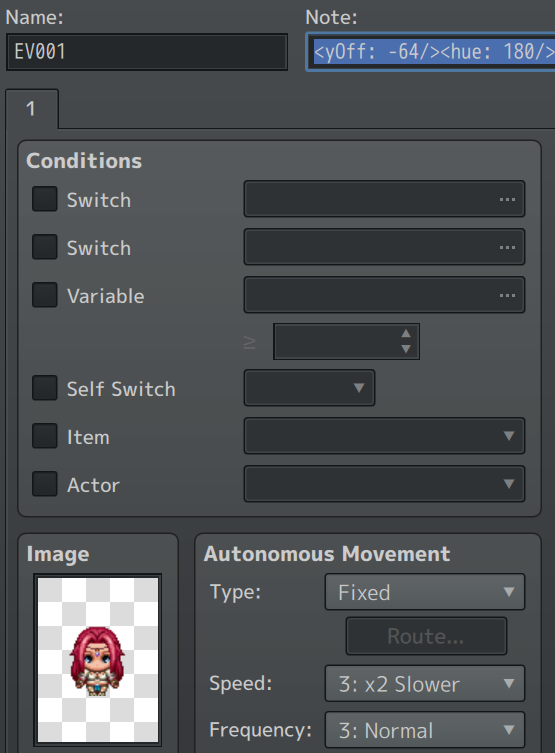Image resolution: width=555 pixels, height=753 pixels.
Task: Open the Self Switch dropdown
Action: 309,388
